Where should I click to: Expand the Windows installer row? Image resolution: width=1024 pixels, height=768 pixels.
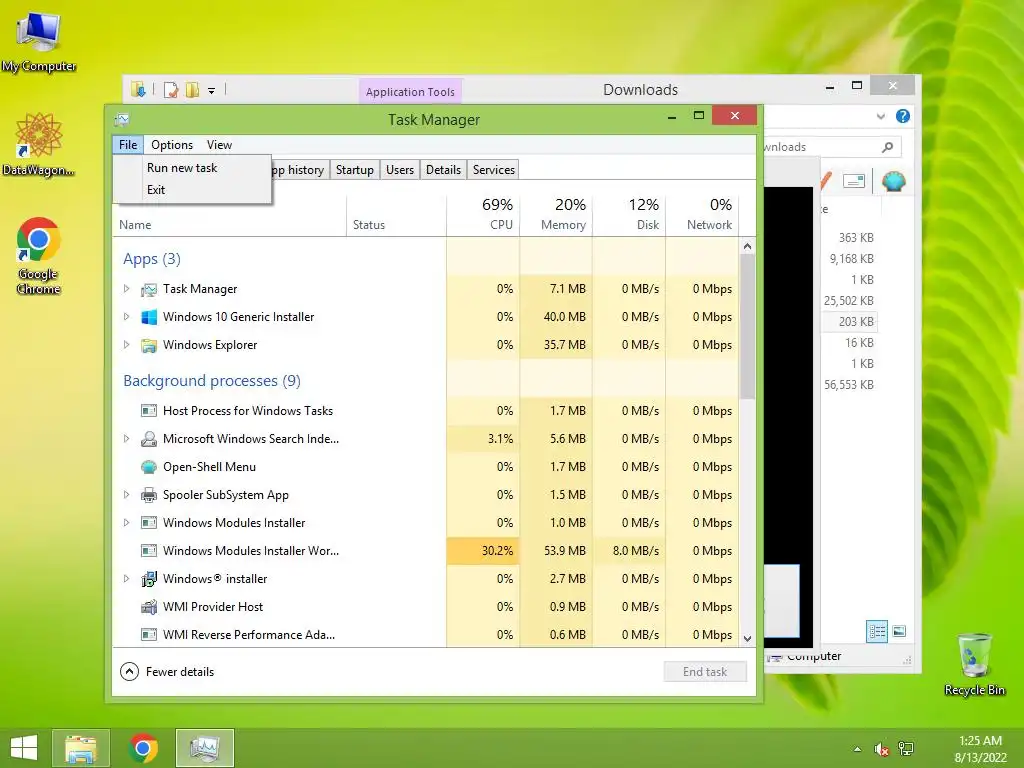pos(127,579)
